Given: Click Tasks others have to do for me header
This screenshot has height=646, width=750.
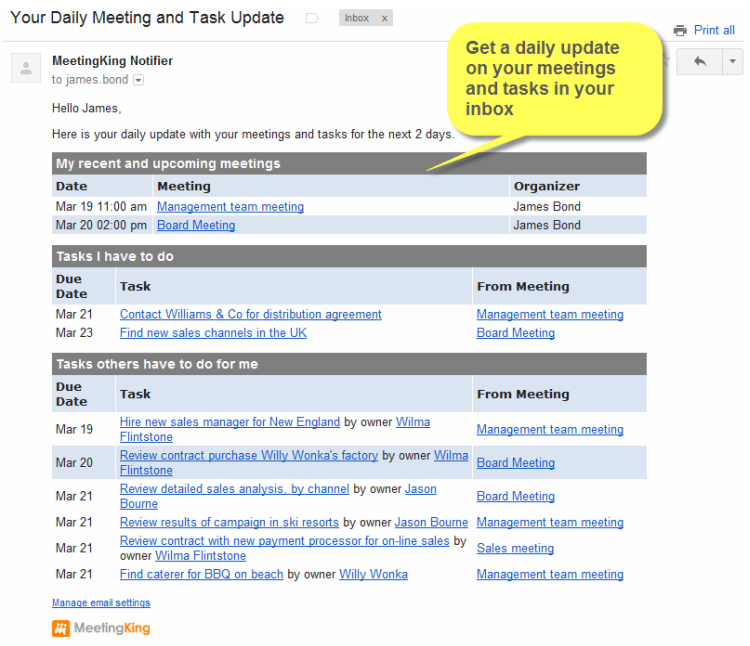Looking at the screenshot, I should (349, 364).
